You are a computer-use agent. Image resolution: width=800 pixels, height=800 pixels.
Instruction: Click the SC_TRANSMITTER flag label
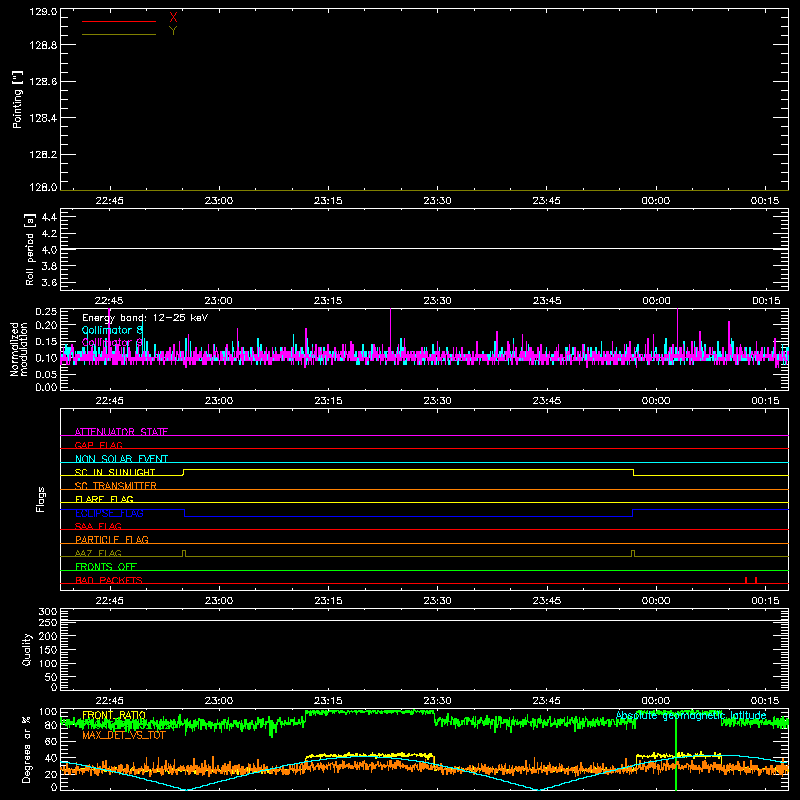point(116,486)
